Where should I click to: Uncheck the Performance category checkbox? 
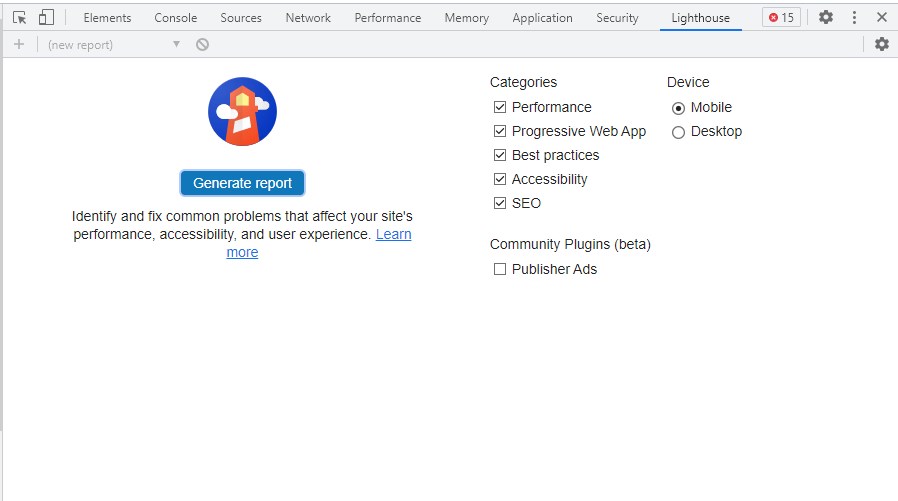(500, 107)
